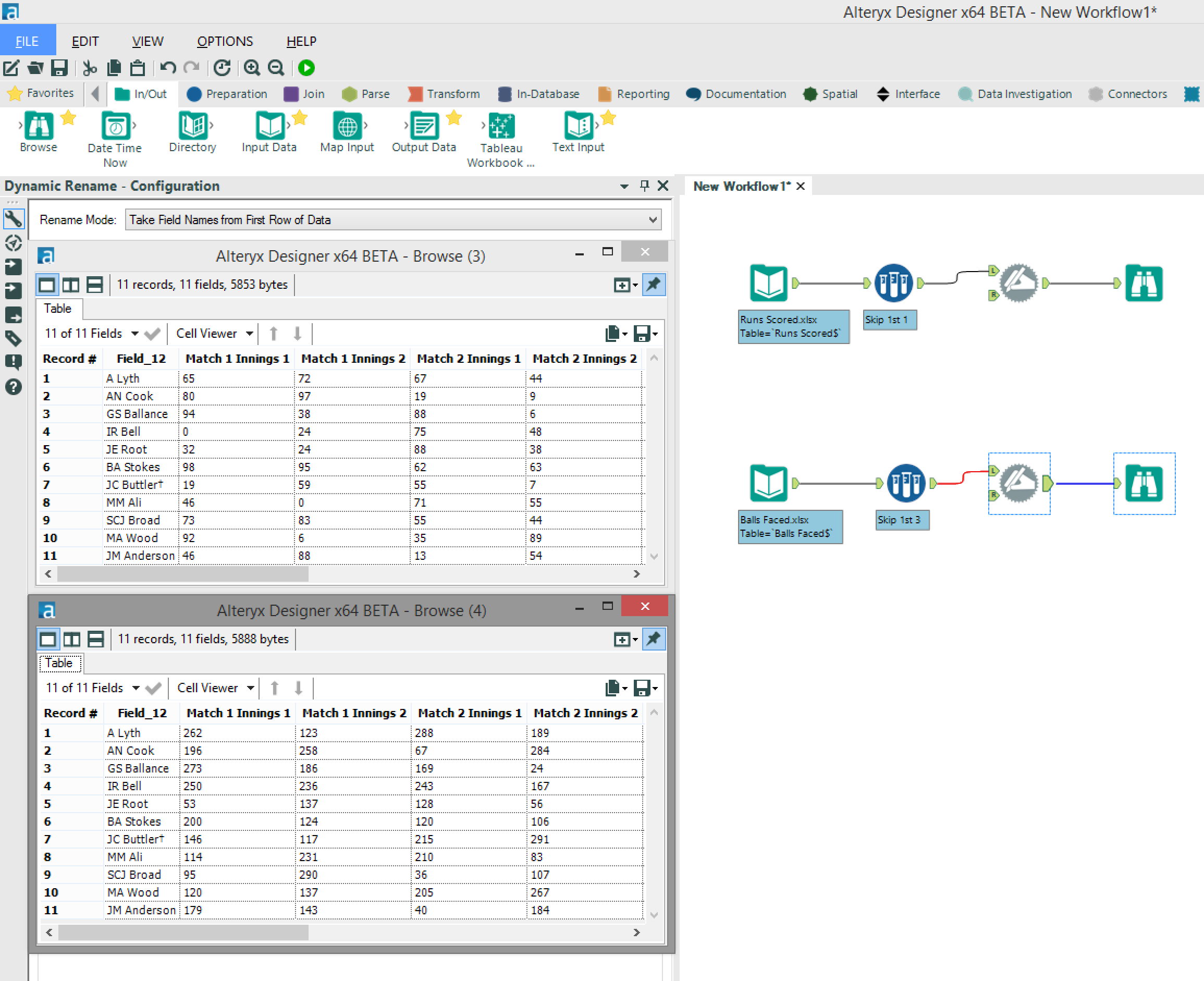Open a workflow with the folder icon
The image size is (1204, 981).
35,68
